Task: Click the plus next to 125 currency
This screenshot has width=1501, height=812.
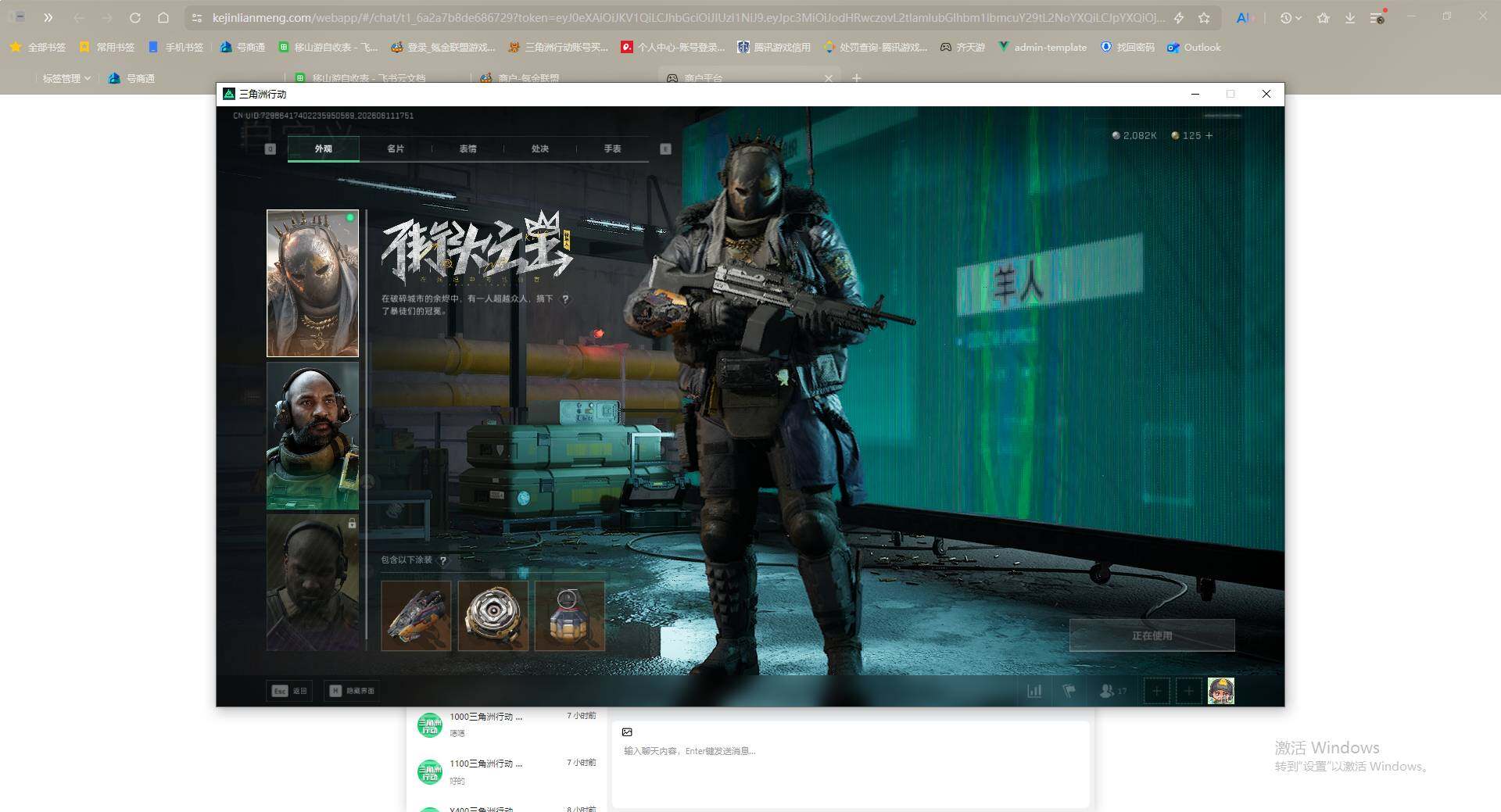Action: coord(1209,135)
